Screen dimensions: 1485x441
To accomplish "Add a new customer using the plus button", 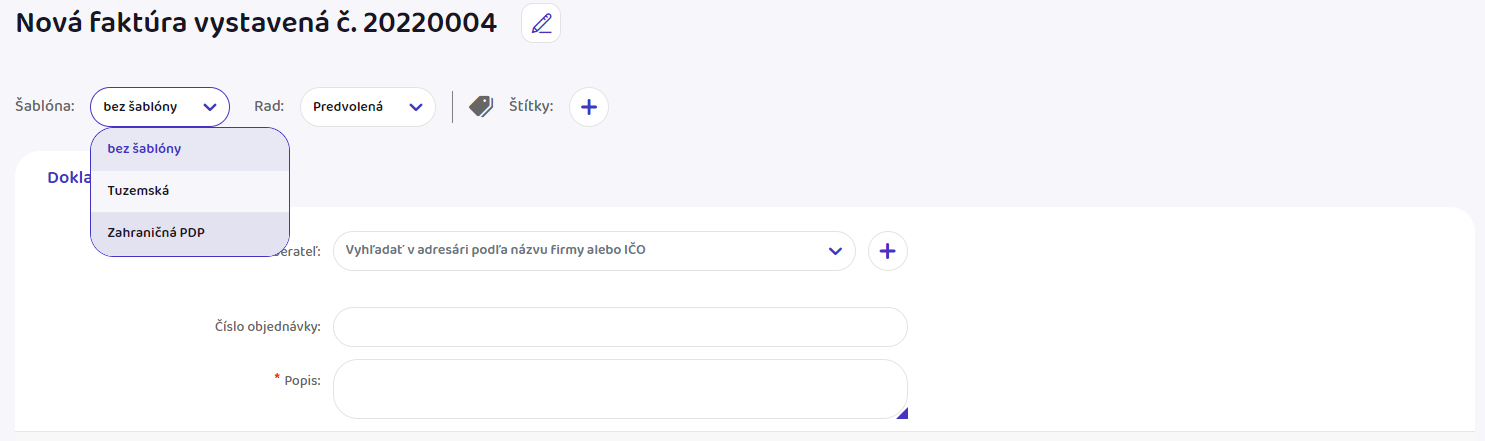I will point(888,251).
